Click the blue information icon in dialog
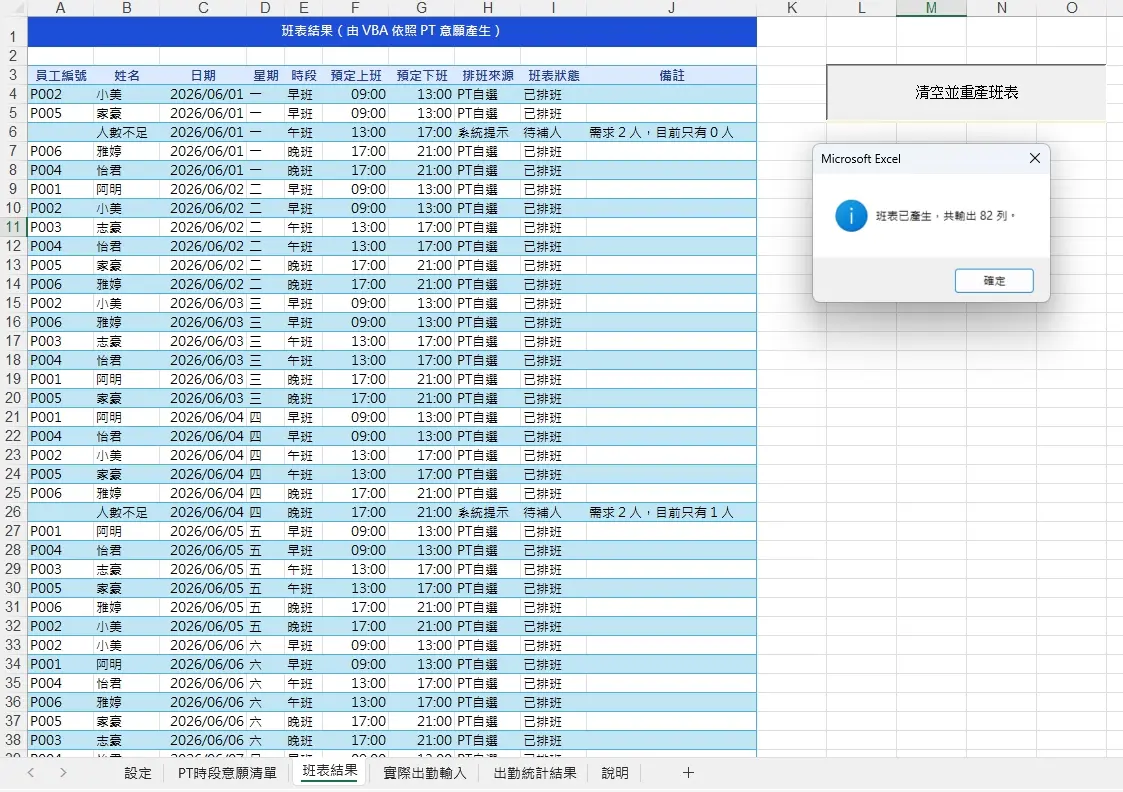Viewport: 1123px width, 792px height. coord(851,216)
